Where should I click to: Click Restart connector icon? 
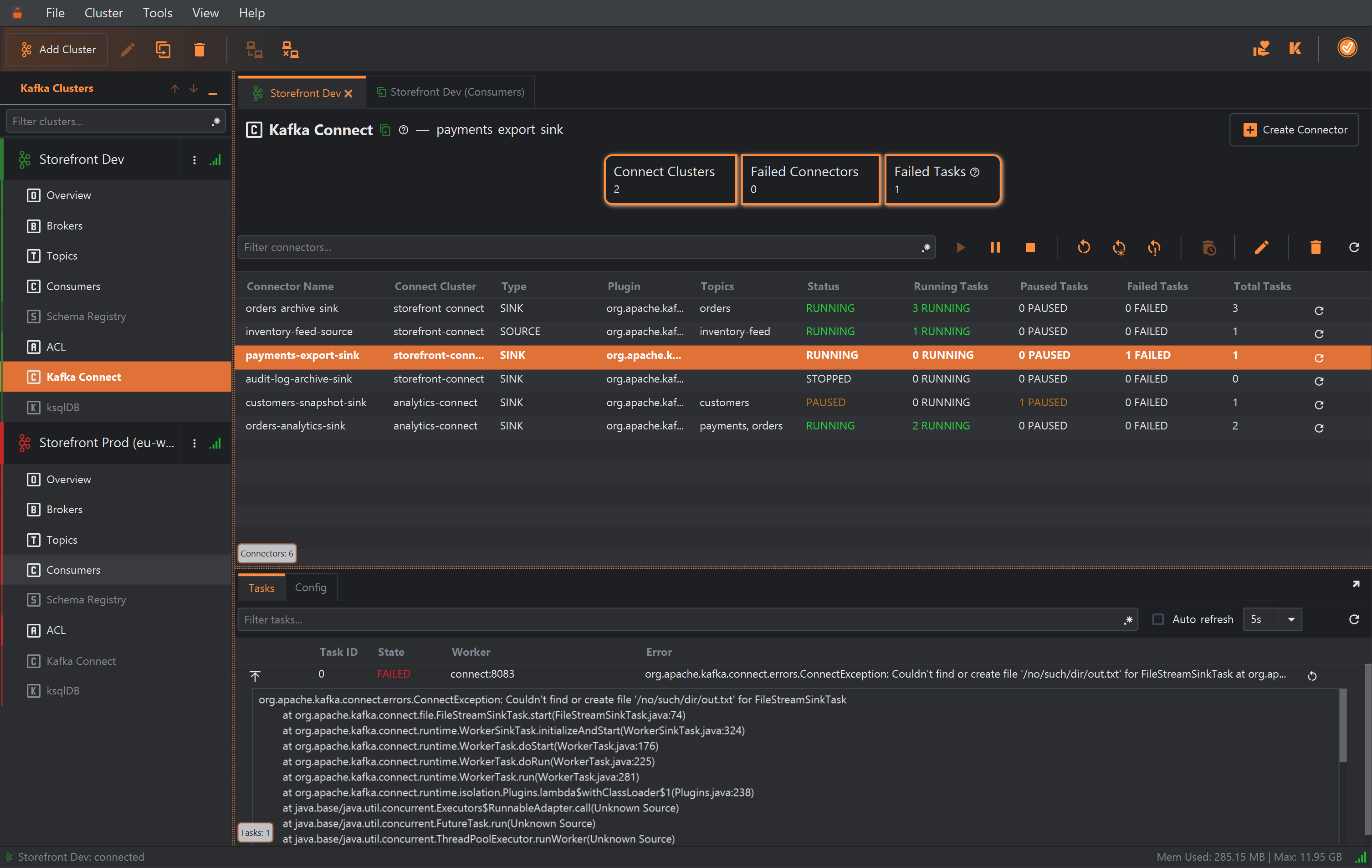point(1084,247)
